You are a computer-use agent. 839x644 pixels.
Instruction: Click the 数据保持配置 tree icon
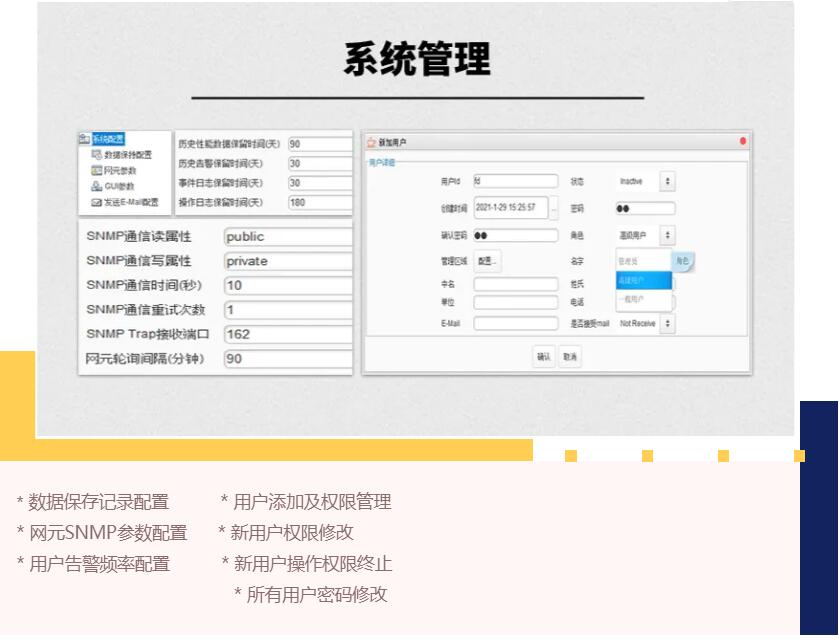click(96, 156)
